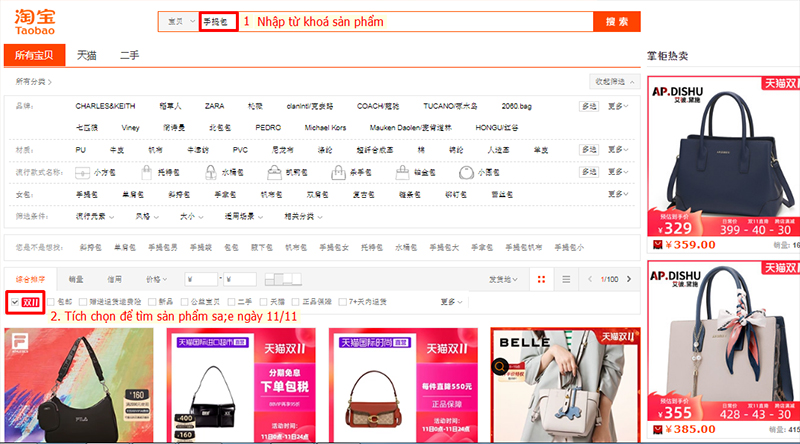The width and height of the screenshot is (800, 444).
Task: Switch to list view icon
Action: click(x=566, y=279)
